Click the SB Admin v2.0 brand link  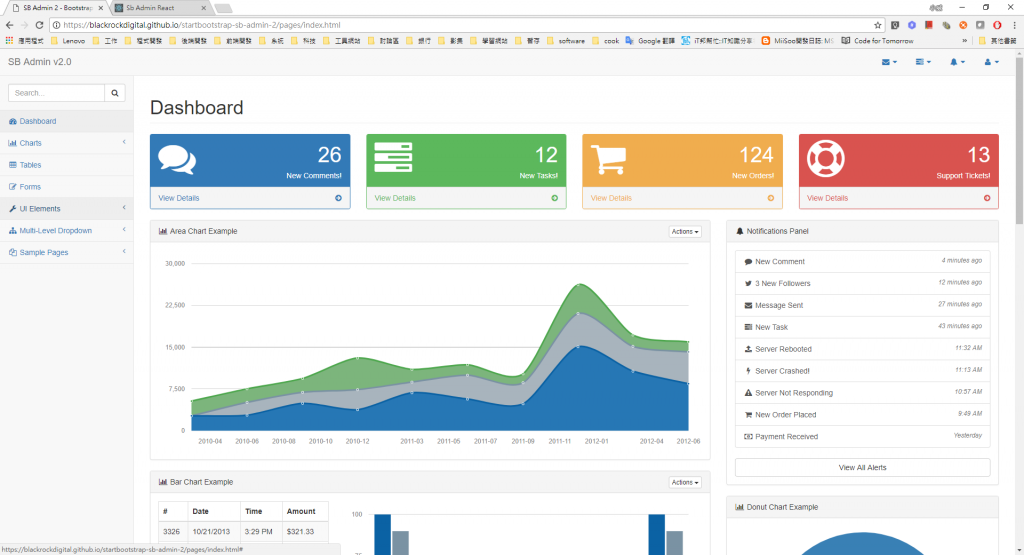point(40,62)
